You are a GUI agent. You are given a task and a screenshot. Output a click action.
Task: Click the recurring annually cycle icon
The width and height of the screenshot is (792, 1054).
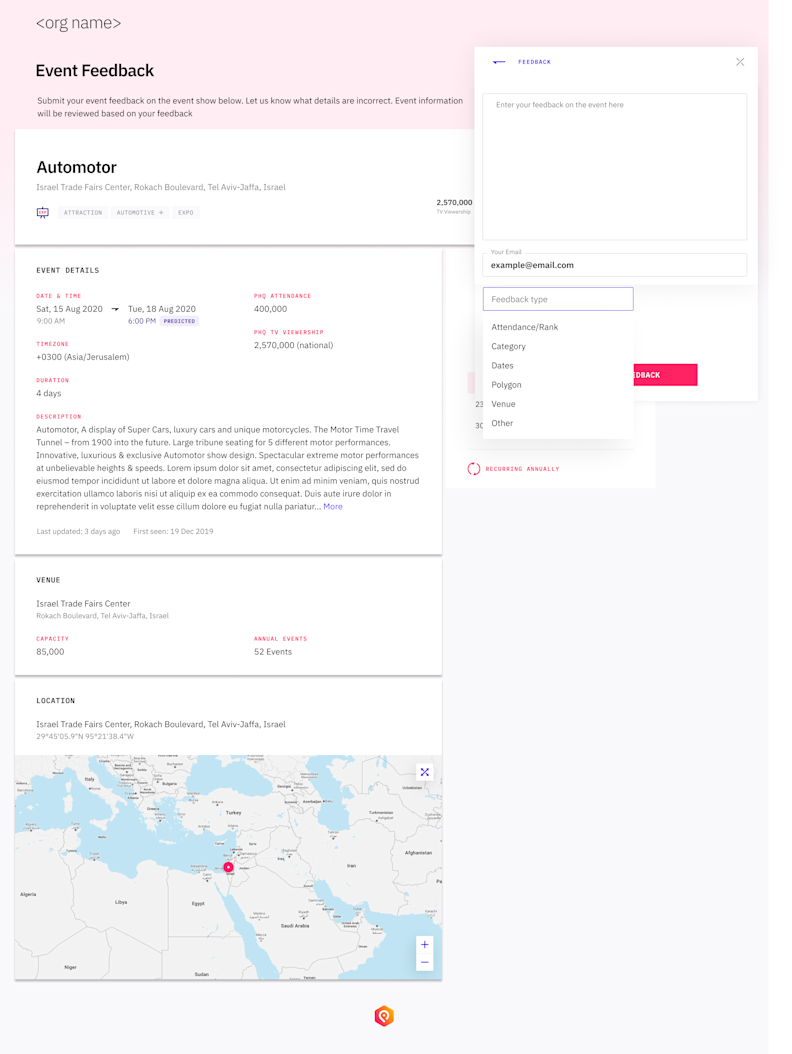473,469
